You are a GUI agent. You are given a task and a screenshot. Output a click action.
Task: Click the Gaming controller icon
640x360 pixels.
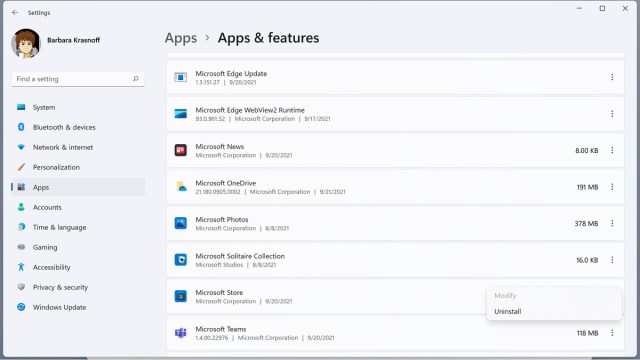coord(21,247)
